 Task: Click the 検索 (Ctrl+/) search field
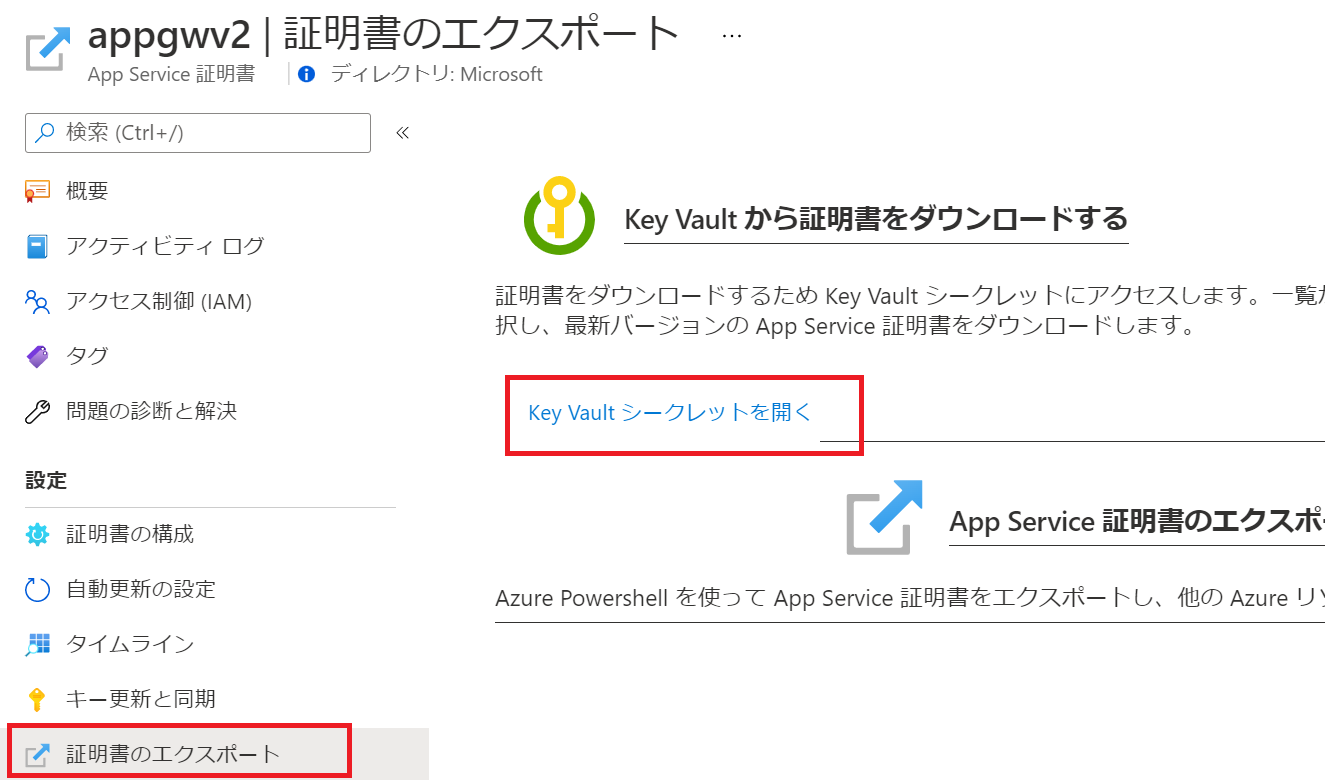[198, 133]
